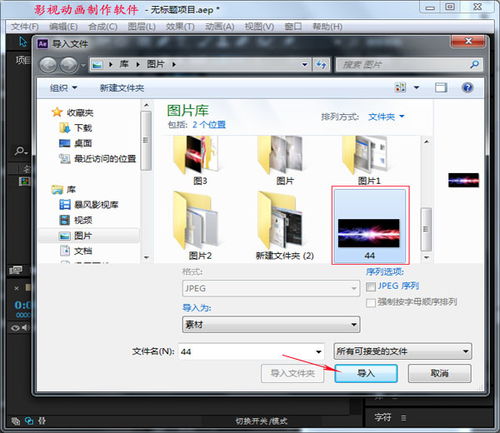500x433 pixels.
Task: Select the 新建文件夹 (2) folder
Action: tap(285, 225)
